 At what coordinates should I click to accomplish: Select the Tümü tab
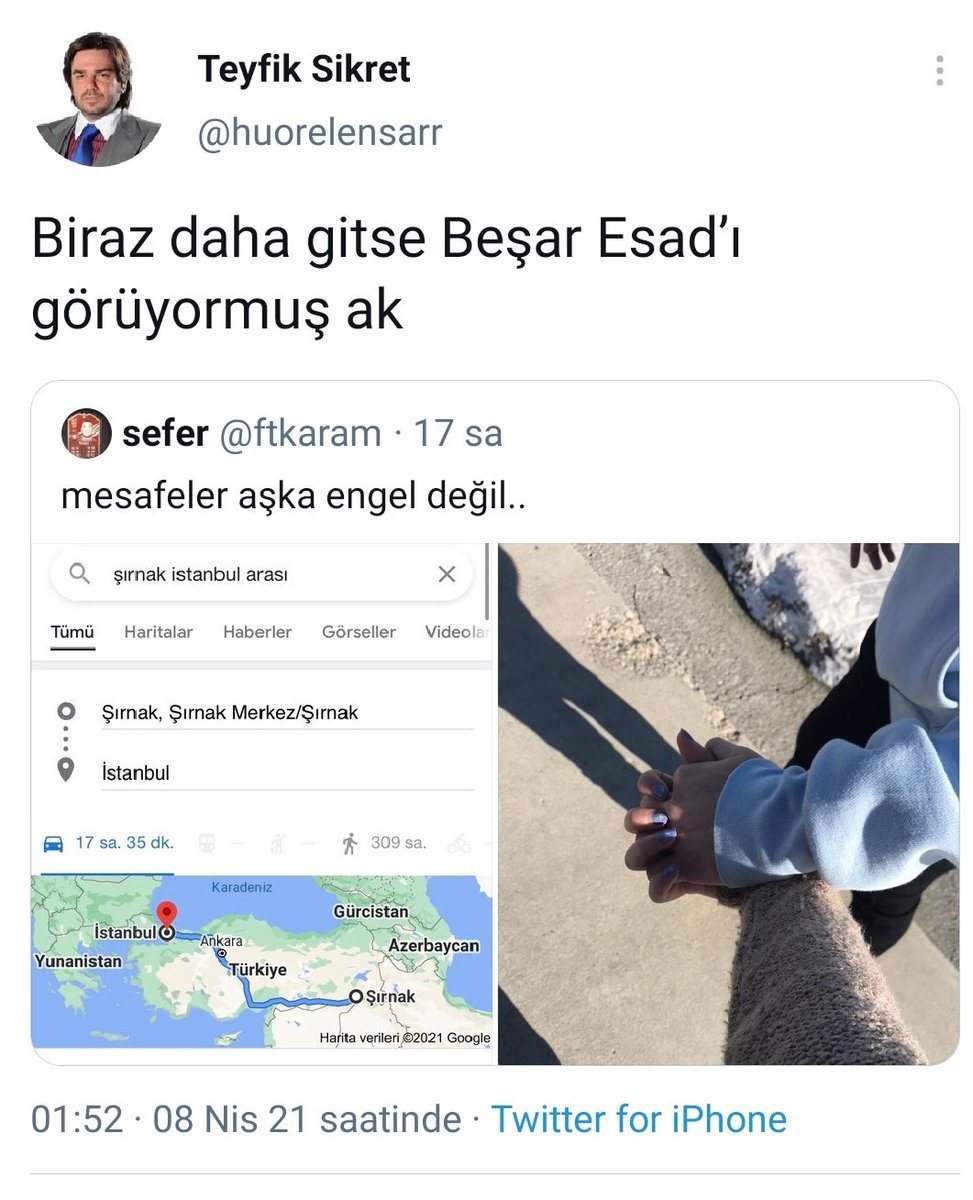pyautogui.click(x=72, y=632)
